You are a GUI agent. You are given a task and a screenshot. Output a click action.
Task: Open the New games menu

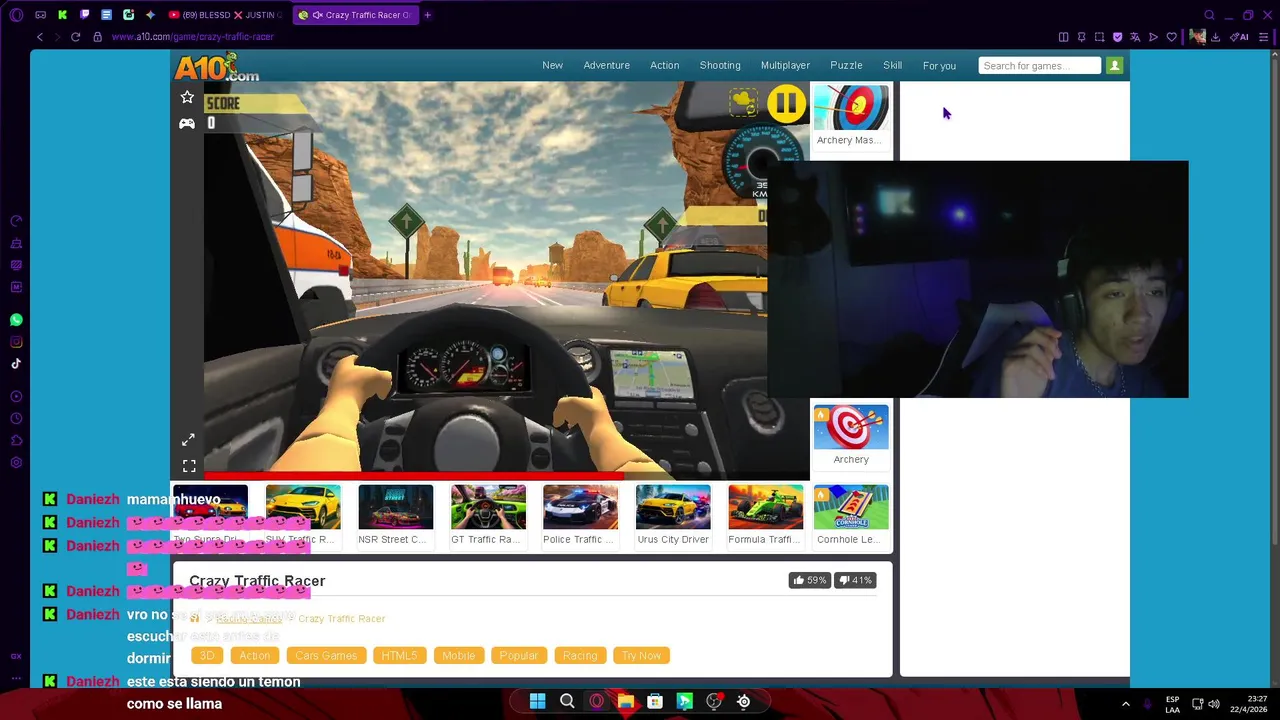[x=552, y=65]
